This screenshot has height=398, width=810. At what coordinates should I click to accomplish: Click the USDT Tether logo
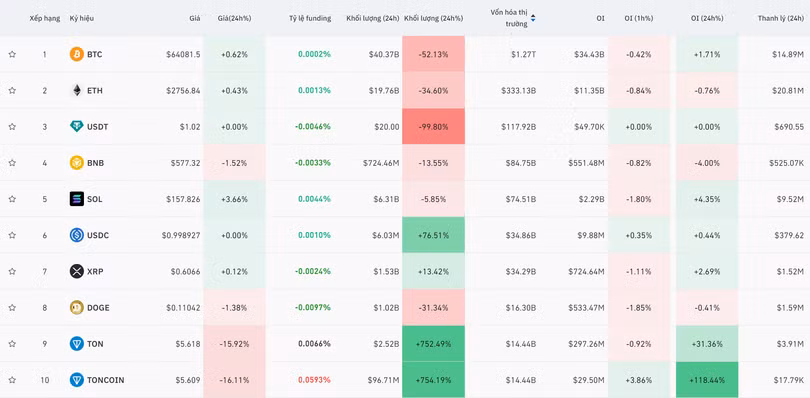(x=76, y=127)
